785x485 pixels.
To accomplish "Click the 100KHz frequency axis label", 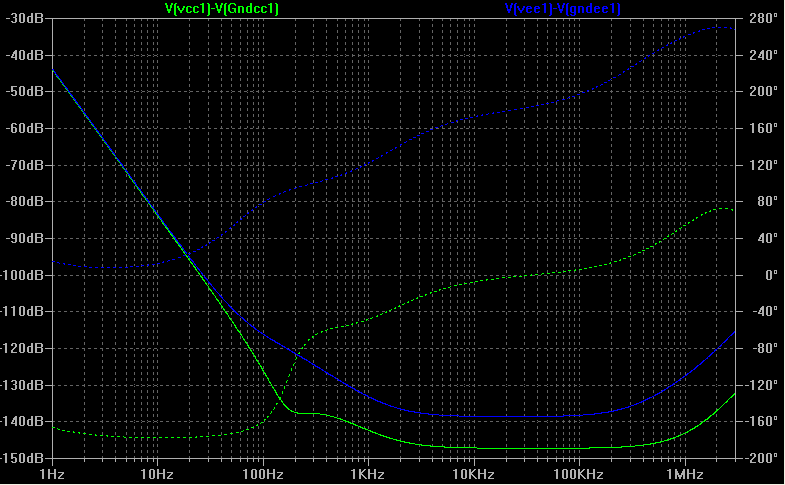I will pos(579,474).
